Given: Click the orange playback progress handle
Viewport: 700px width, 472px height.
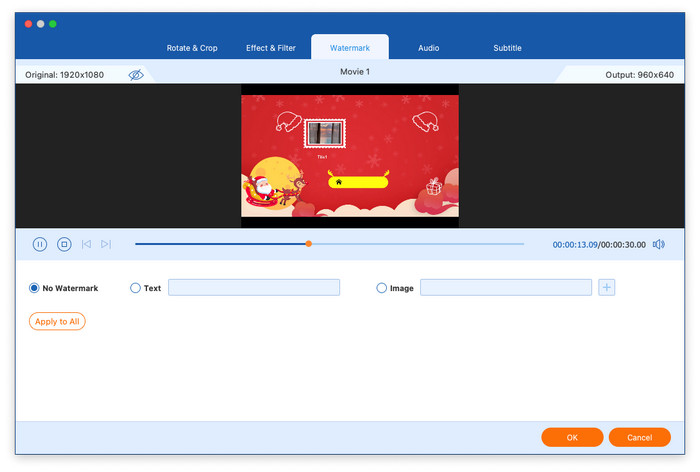Looking at the screenshot, I should 309,244.
